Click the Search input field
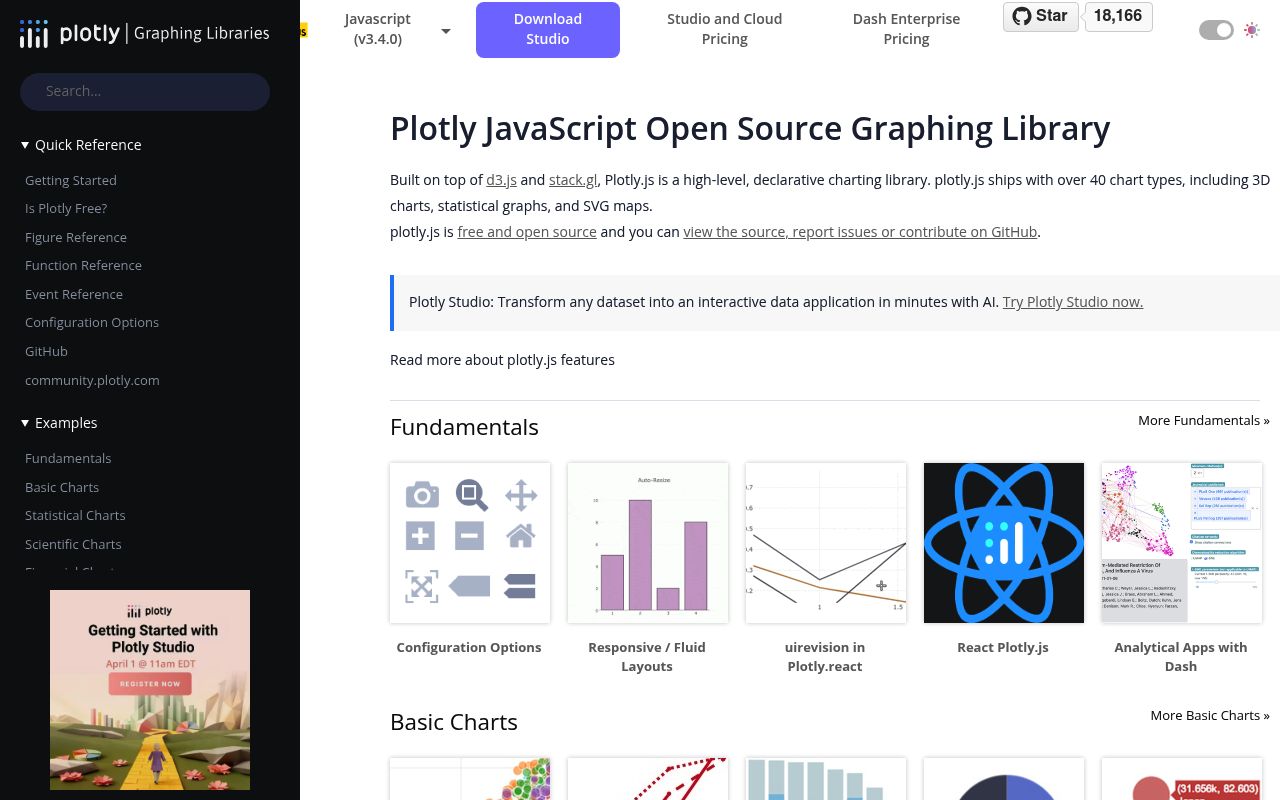 click(145, 91)
